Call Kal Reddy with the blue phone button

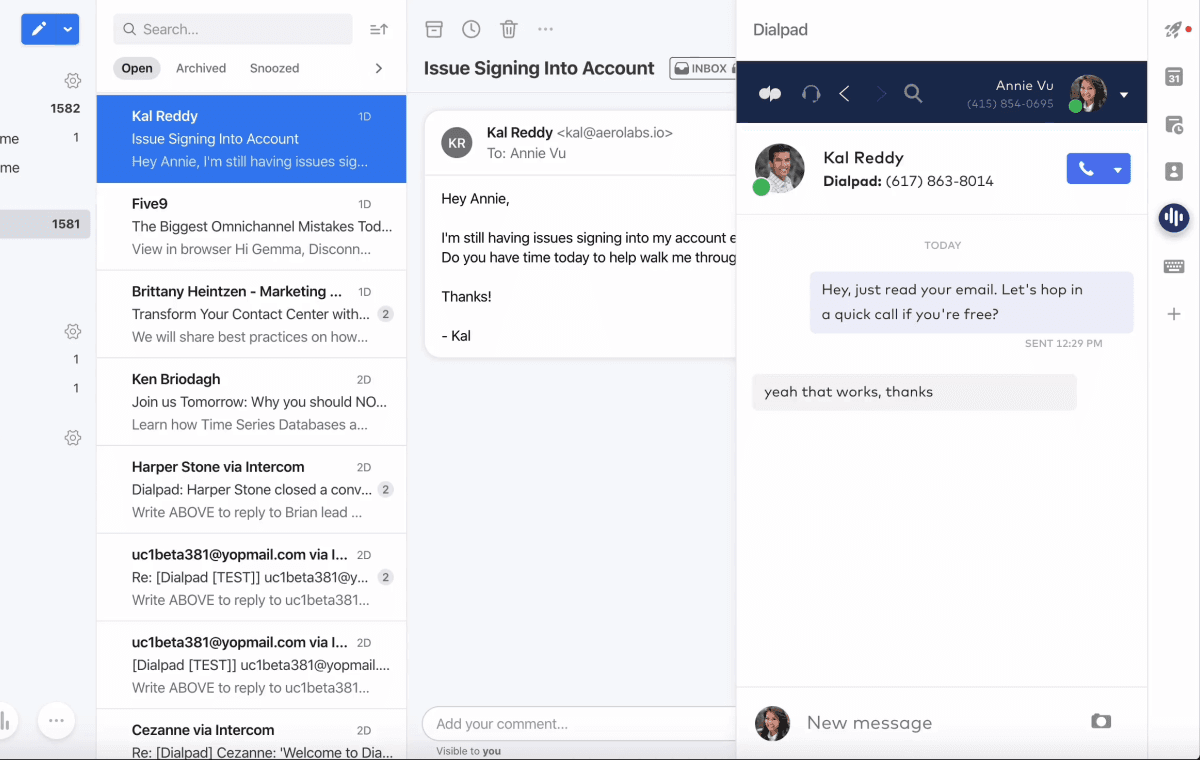click(1086, 169)
